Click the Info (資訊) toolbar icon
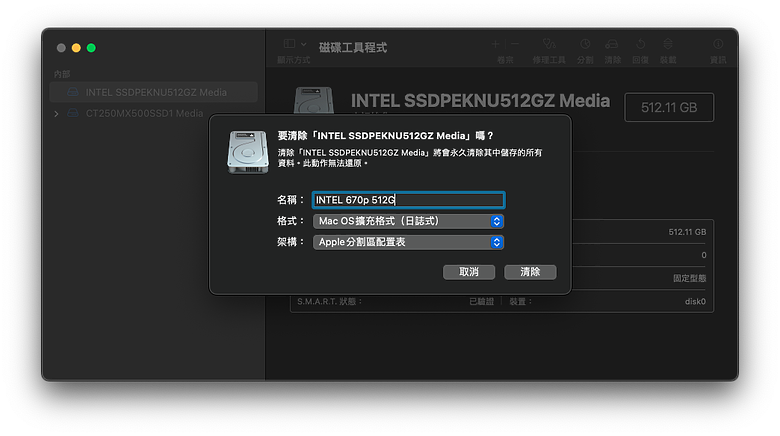This screenshot has width=780, height=436. pyautogui.click(x=718, y=44)
